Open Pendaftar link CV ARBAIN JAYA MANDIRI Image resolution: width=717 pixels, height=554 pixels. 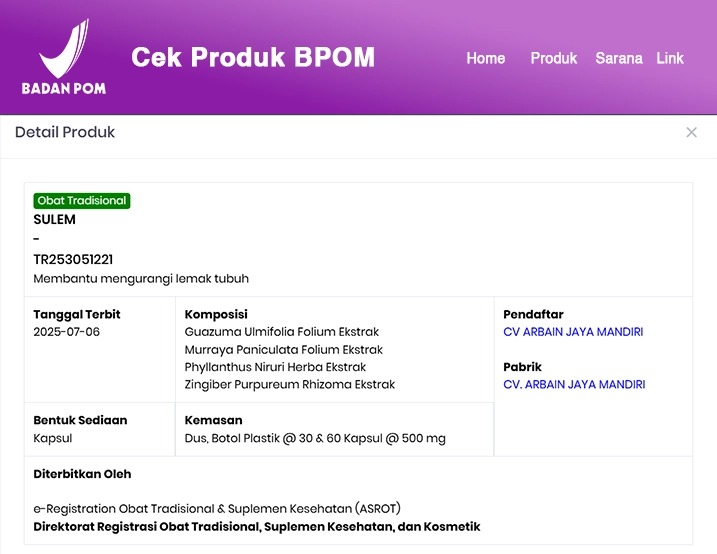click(573, 332)
